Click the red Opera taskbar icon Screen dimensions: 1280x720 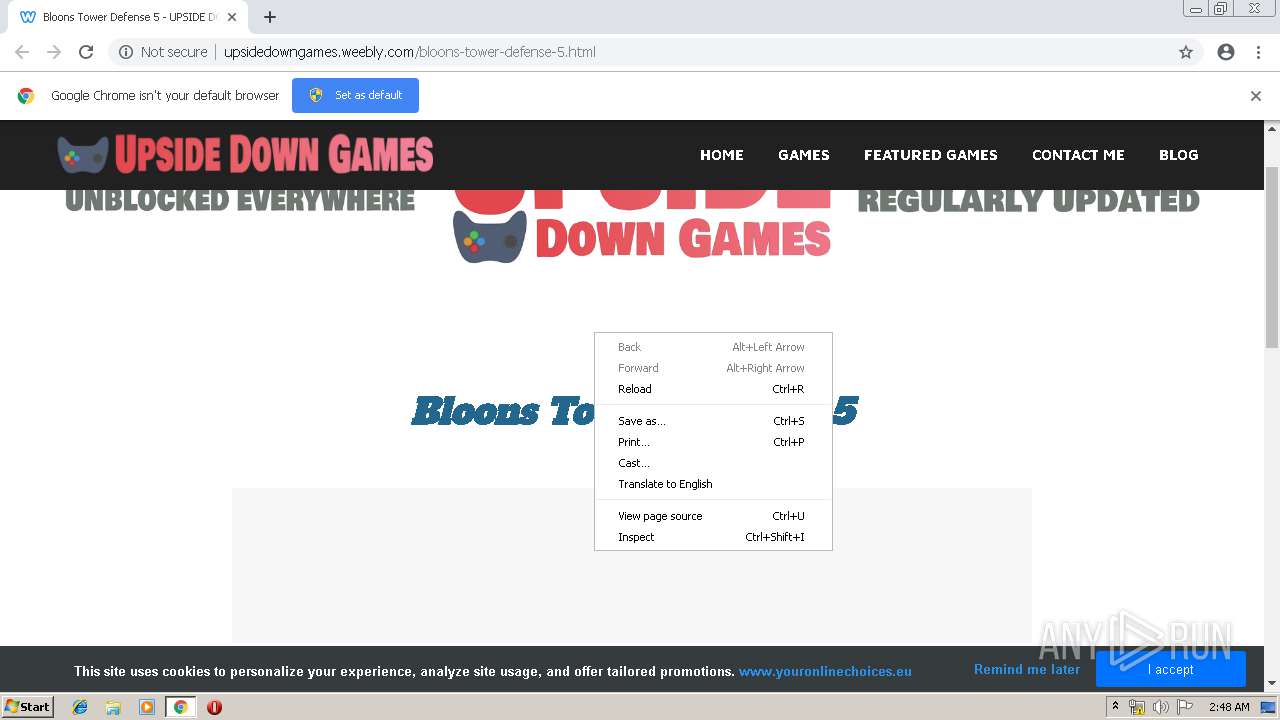tap(214, 707)
